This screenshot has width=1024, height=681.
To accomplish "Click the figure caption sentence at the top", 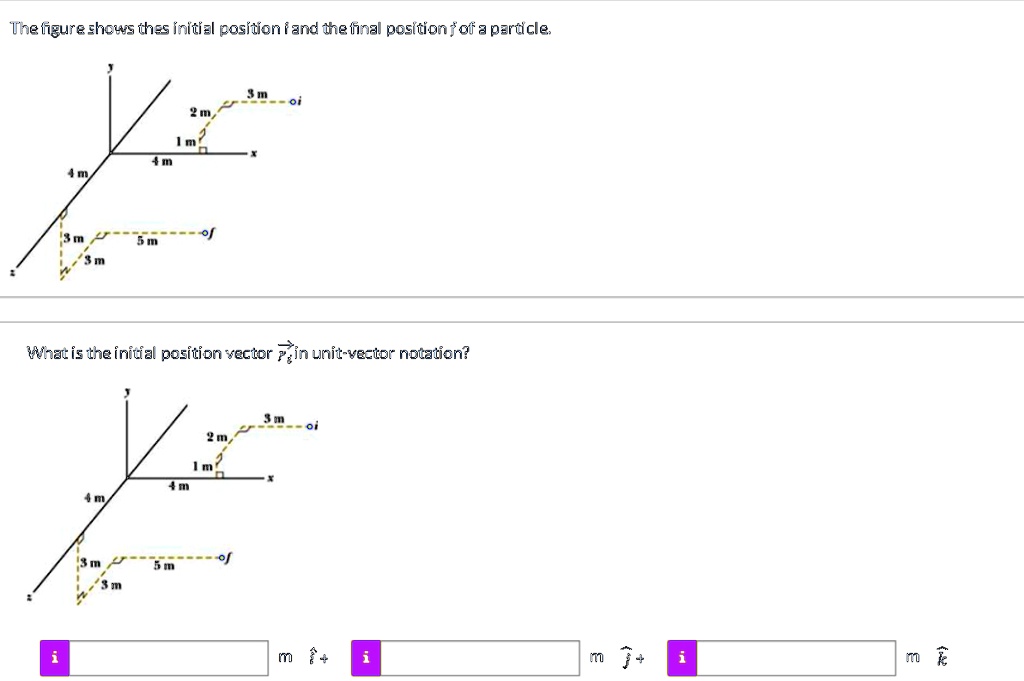I will coord(280,28).
